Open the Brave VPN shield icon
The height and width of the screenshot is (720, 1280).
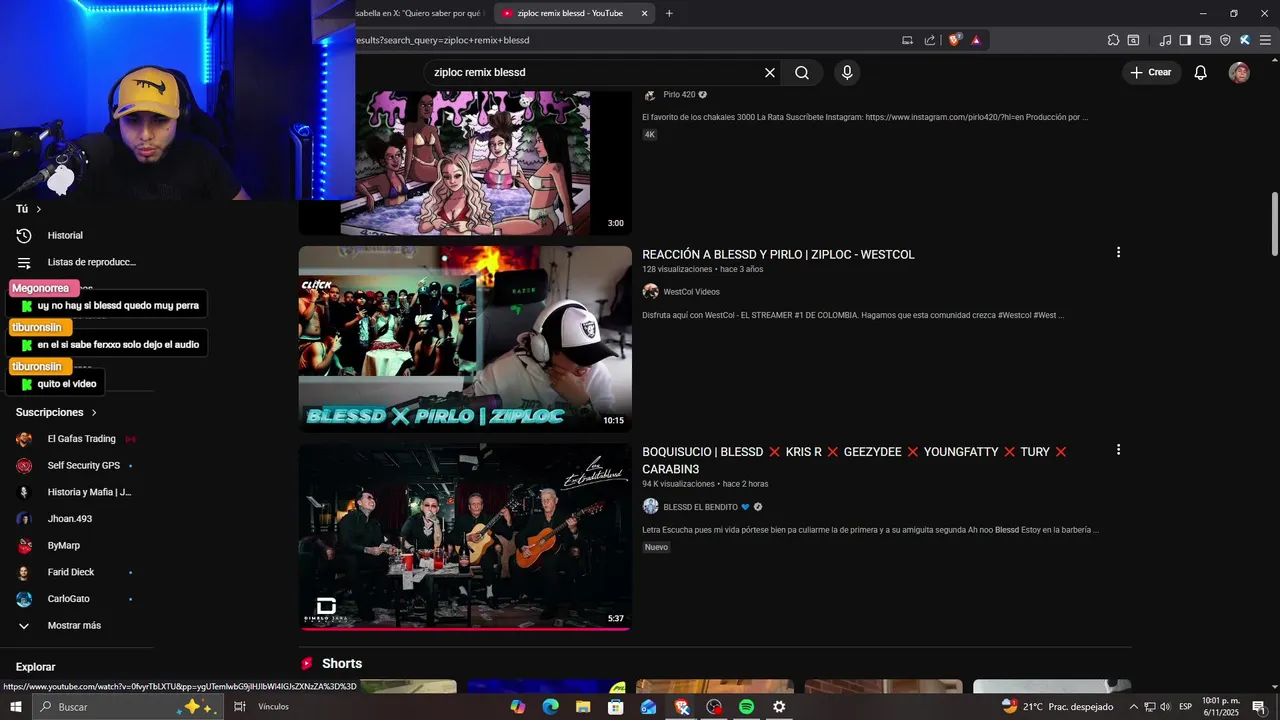click(x=1225, y=41)
